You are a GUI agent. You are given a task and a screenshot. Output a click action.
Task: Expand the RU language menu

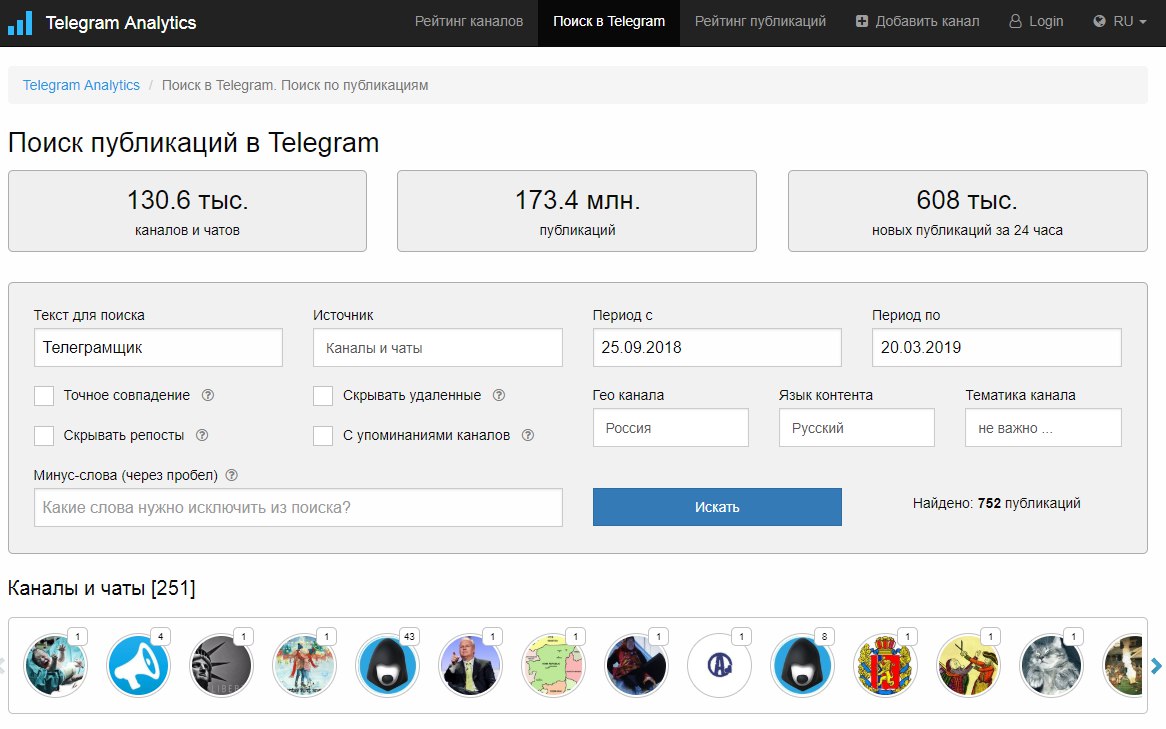(1120, 22)
